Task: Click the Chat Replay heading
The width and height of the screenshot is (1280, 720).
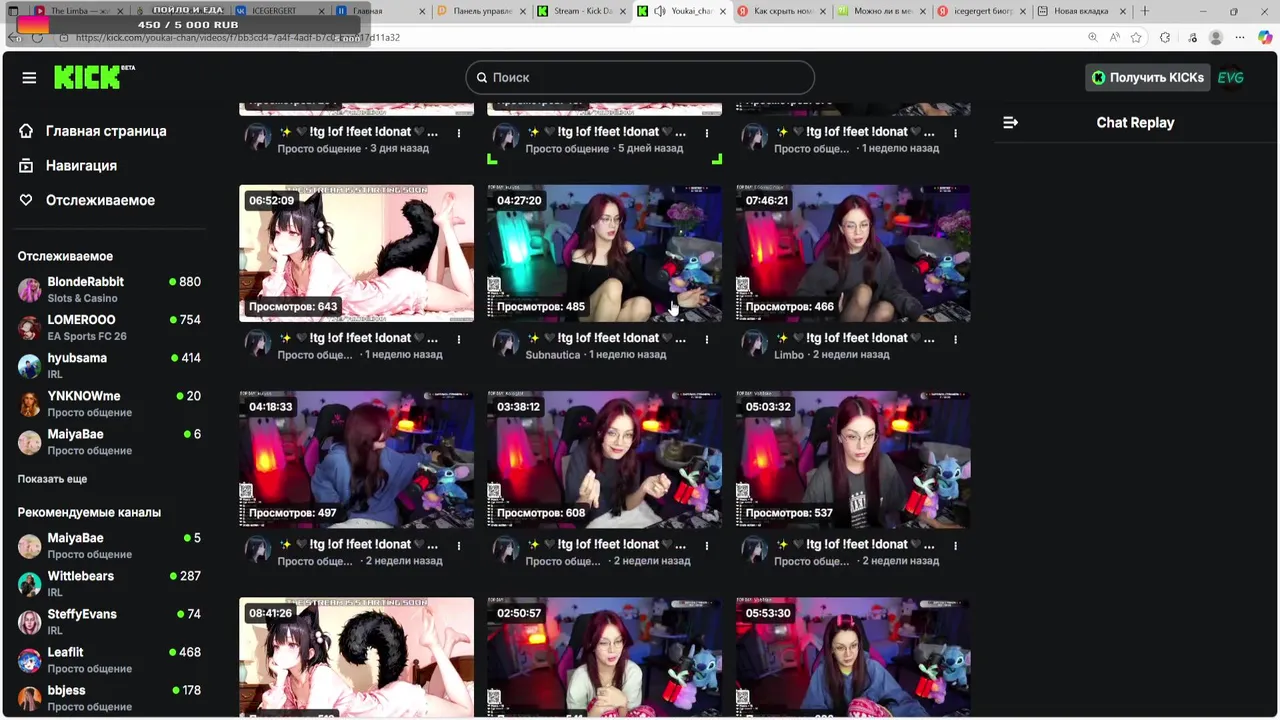Action: 1135,122
